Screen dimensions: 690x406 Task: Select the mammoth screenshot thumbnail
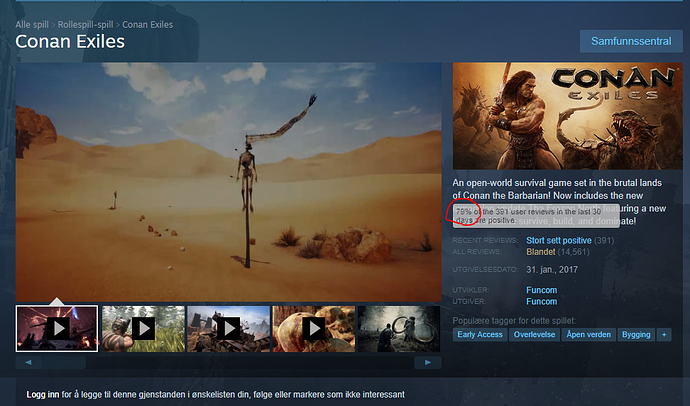[x=399, y=329]
